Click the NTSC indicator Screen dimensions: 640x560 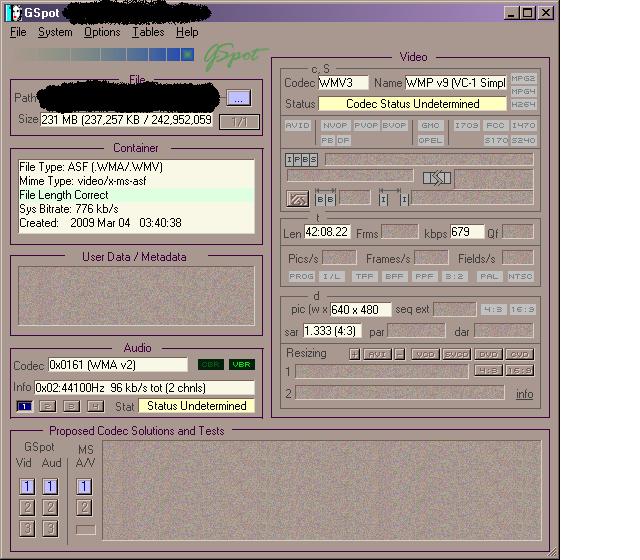click(520, 276)
